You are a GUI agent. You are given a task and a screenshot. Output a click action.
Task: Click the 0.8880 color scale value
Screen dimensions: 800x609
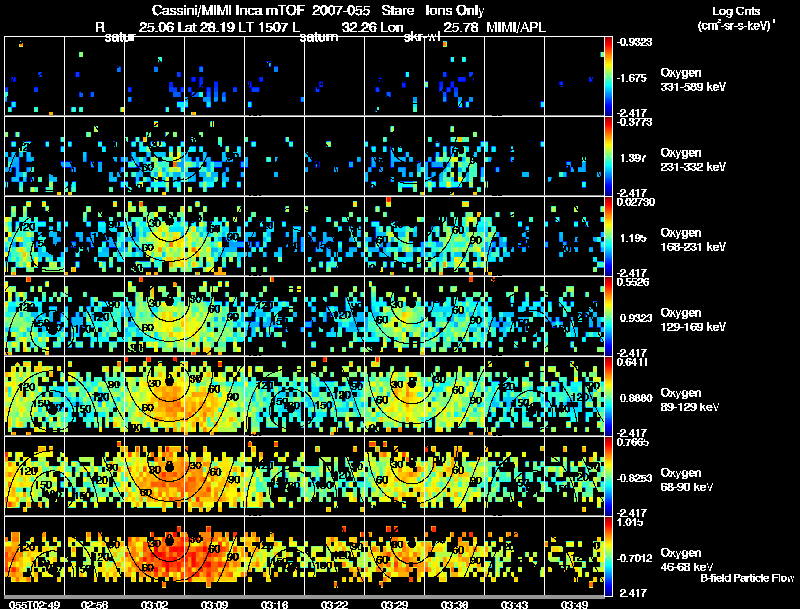pos(636,398)
